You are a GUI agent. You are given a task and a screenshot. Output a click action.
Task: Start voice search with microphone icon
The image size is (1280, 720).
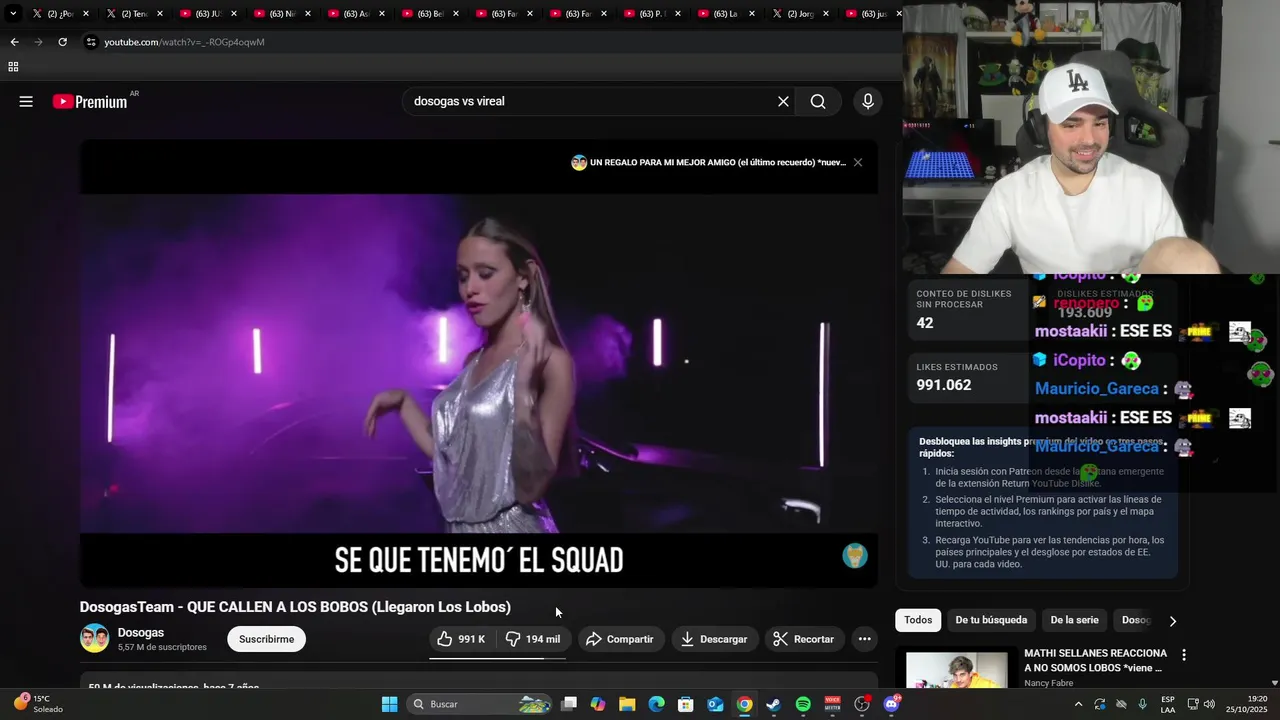pyautogui.click(x=867, y=101)
